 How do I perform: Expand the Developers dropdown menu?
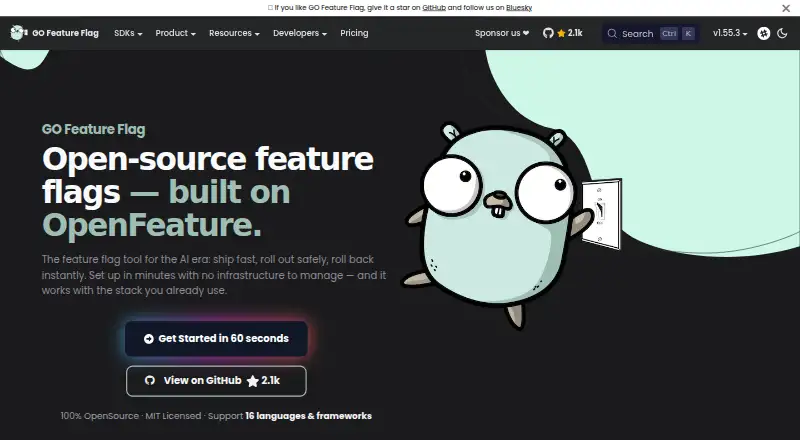(299, 33)
